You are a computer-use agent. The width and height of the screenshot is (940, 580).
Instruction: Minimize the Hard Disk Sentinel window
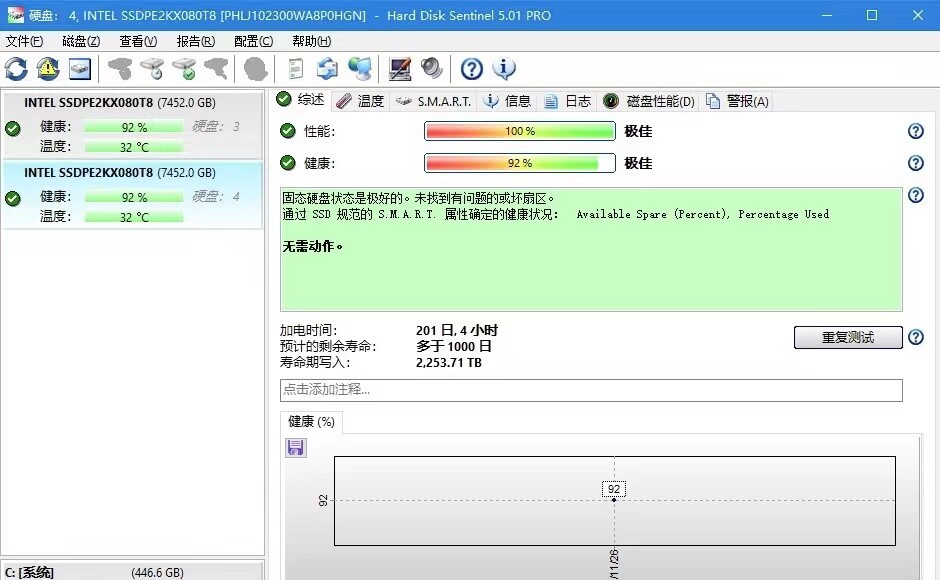[x=827, y=15]
